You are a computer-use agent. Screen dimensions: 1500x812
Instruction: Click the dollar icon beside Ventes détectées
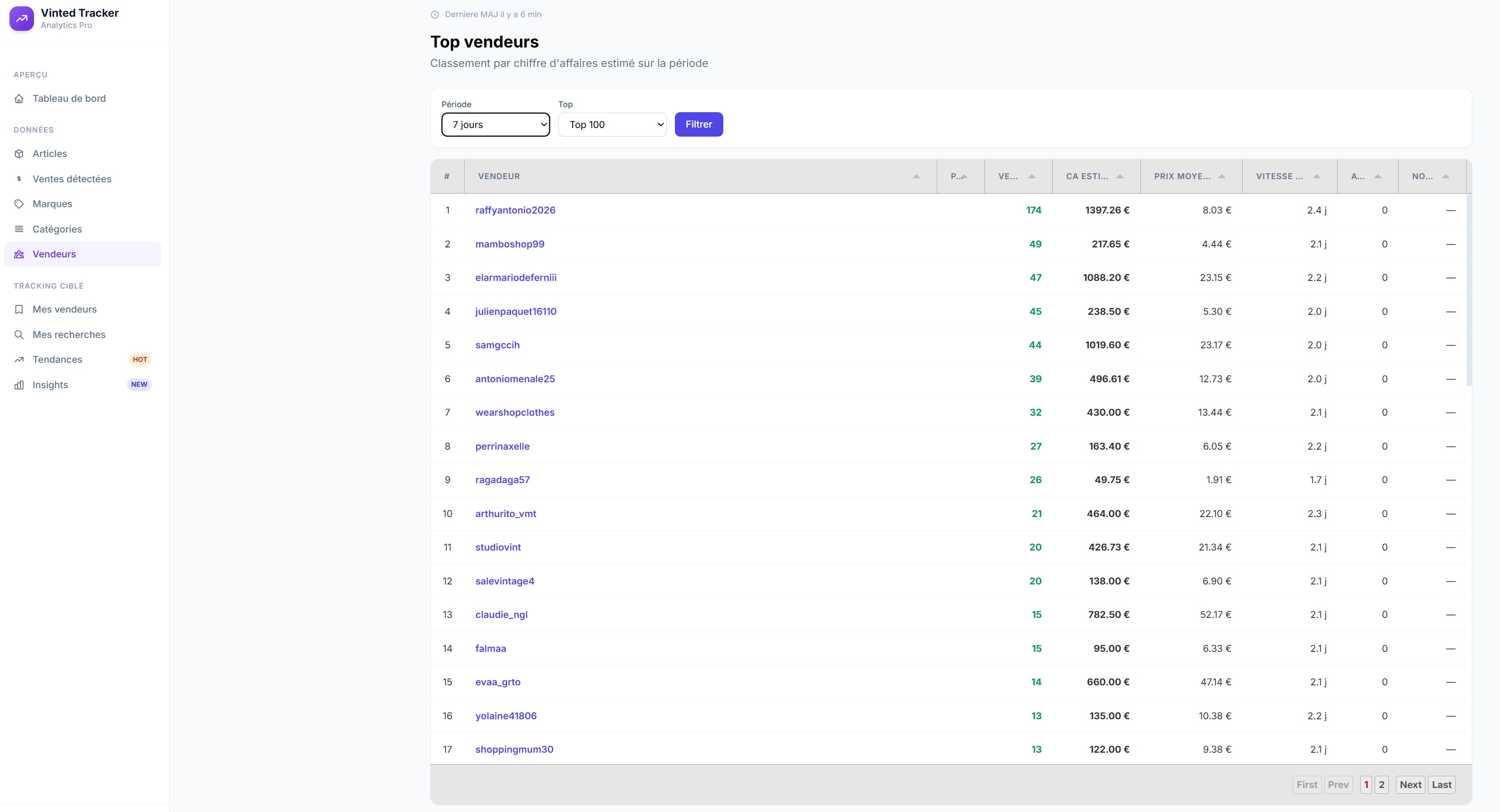tap(19, 179)
